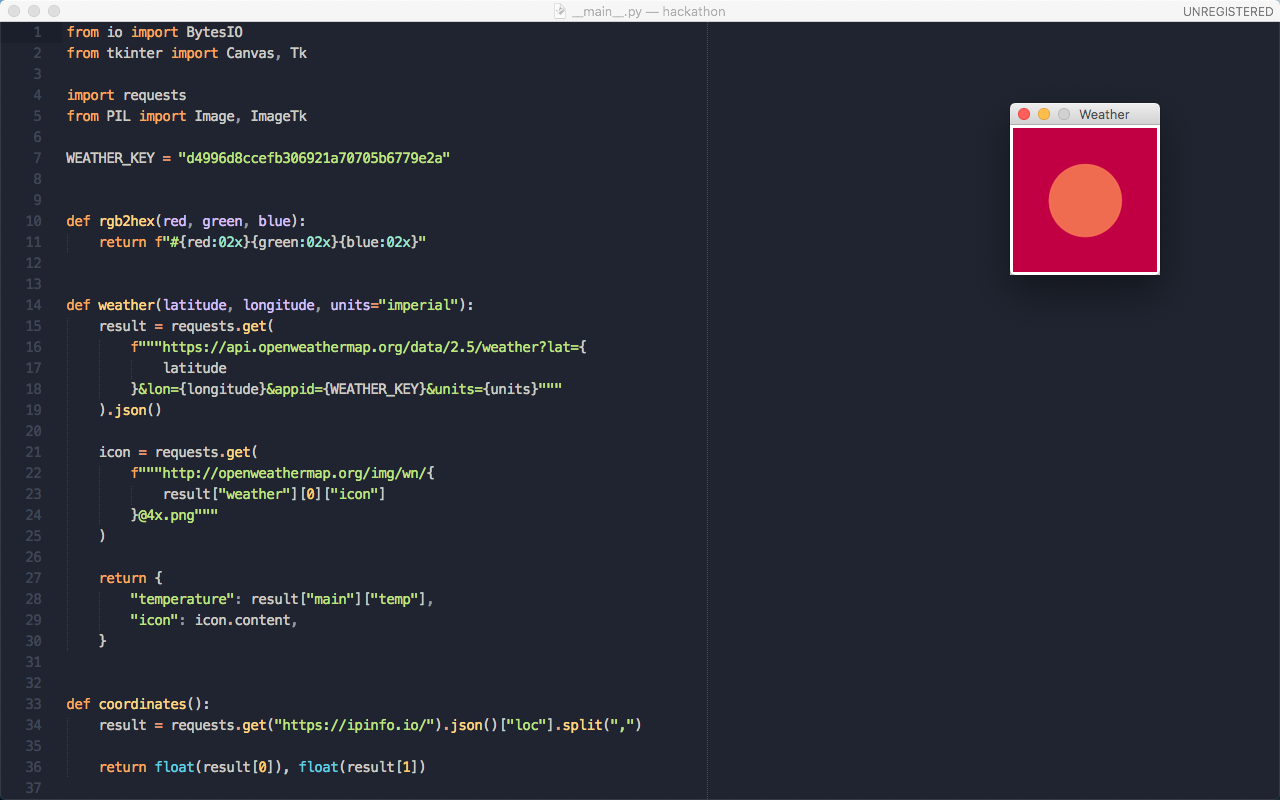Image resolution: width=1280 pixels, height=800 pixels.
Task: Click the Python file icon in the title bar
Action: pyautogui.click(x=557, y=11)
